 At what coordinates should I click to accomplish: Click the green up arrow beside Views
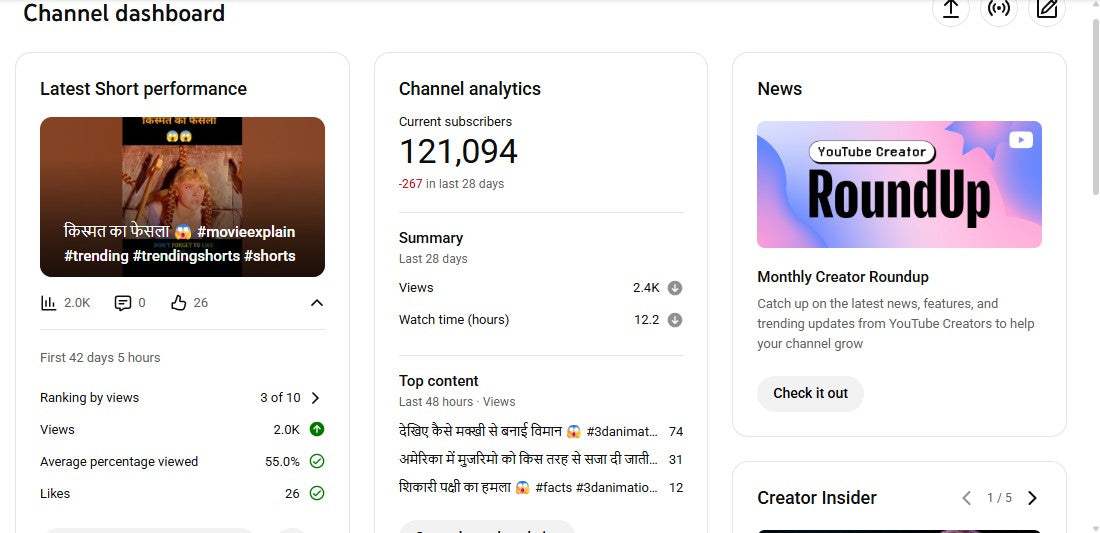coord(317,429)
